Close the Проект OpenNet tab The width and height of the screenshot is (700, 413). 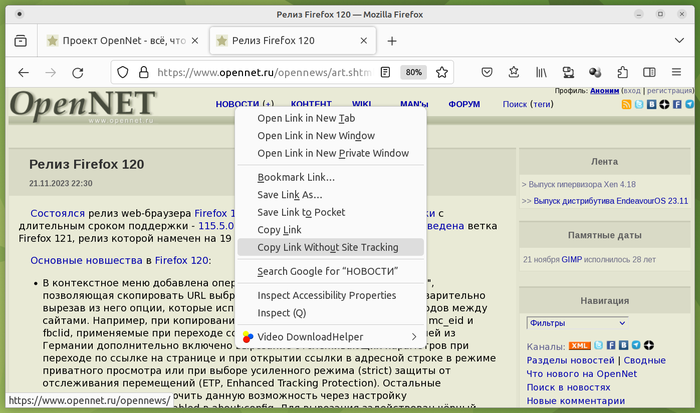click(195, 41)
